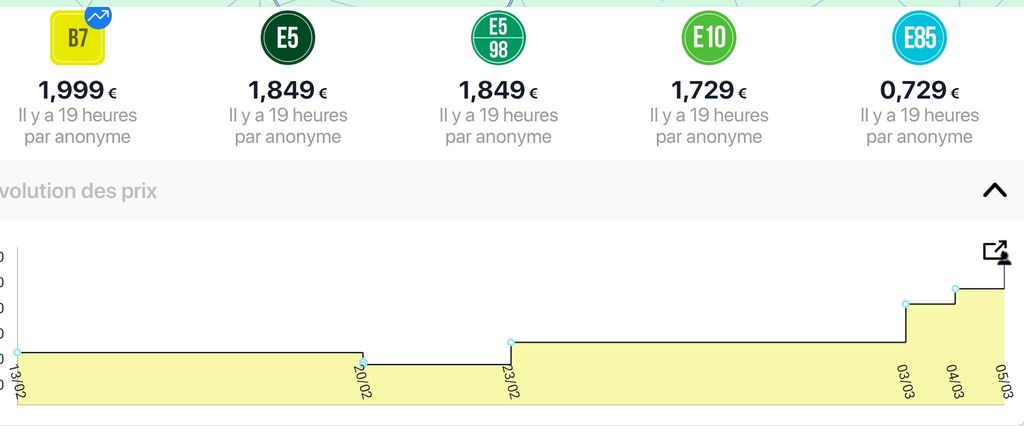Click the blue trending-up badge on B7
The width and height of the screenshot is (1024, 426).
pos(98,16)
